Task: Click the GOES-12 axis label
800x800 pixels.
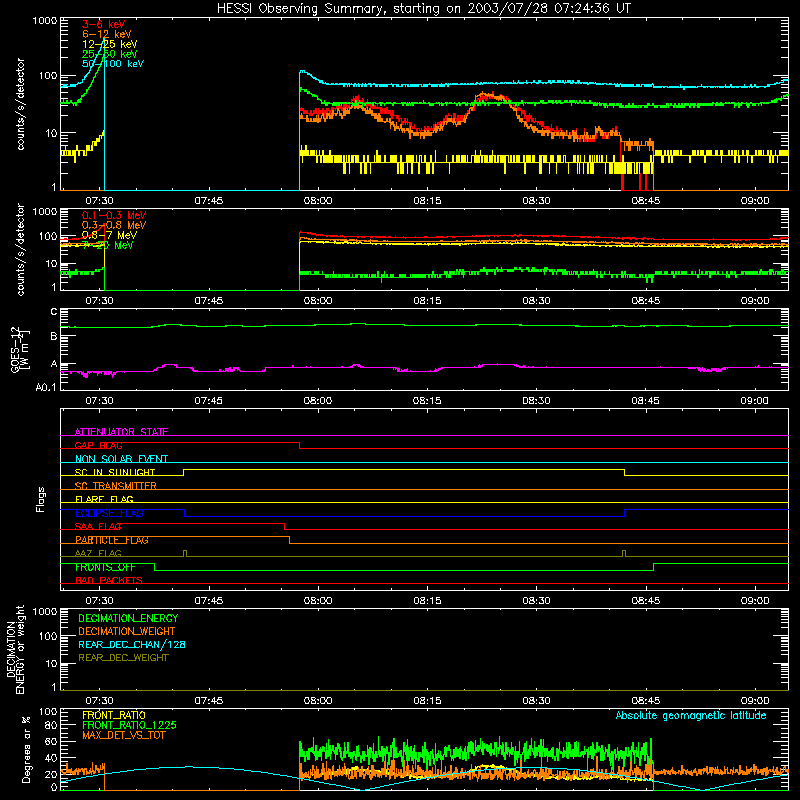Action: pyautogui.click(x=19, y=350)
